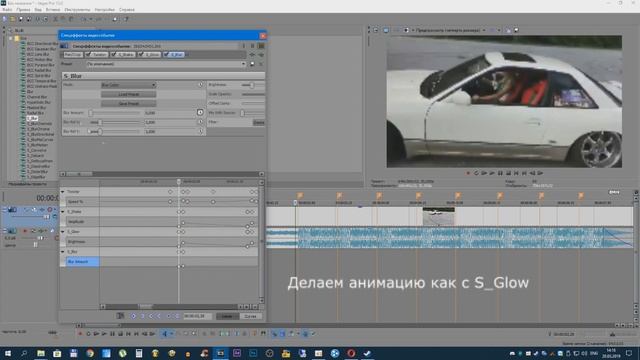Screen dimensions: 640x360
Task: Click the Blur Amount slider handle
Action: tap(91, 113)
